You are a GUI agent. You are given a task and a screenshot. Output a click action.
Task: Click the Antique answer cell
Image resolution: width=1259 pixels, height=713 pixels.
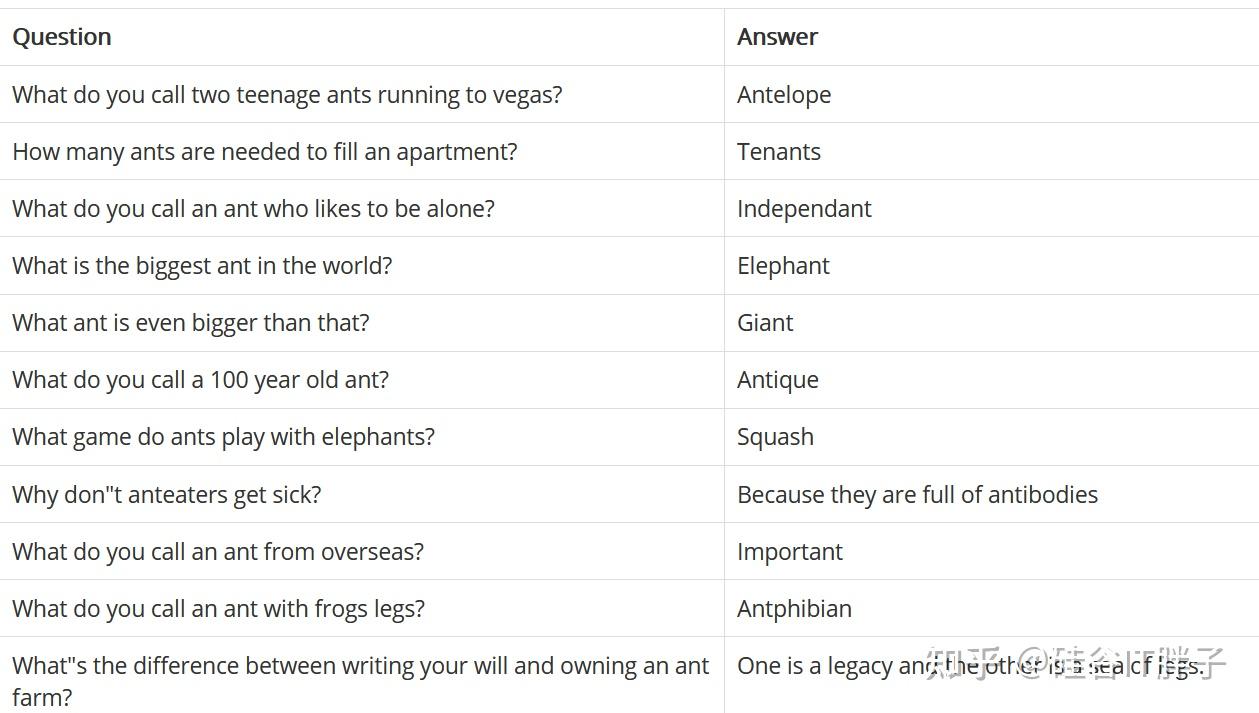(778, 380)
